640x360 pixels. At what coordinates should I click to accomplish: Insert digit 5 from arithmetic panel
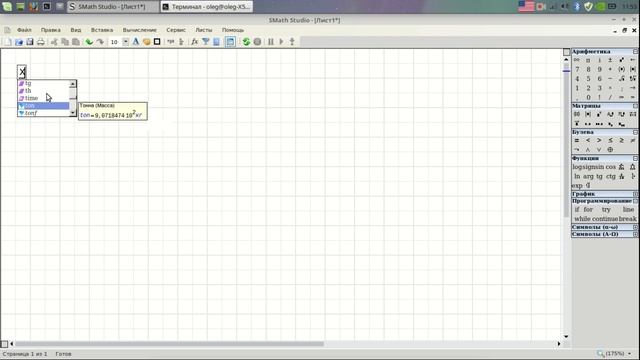tap(588, 79)
